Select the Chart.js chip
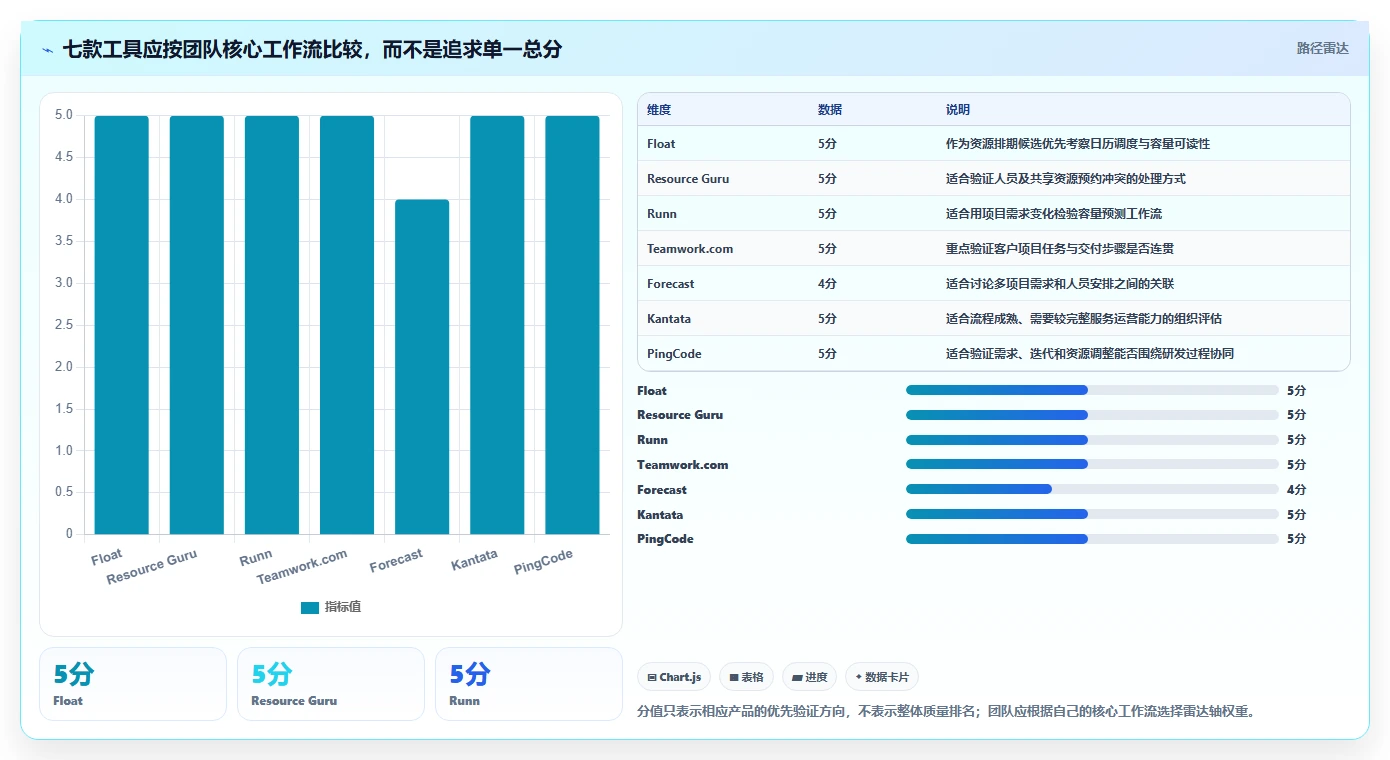The image size is (1390, 760). click(674, 677)
